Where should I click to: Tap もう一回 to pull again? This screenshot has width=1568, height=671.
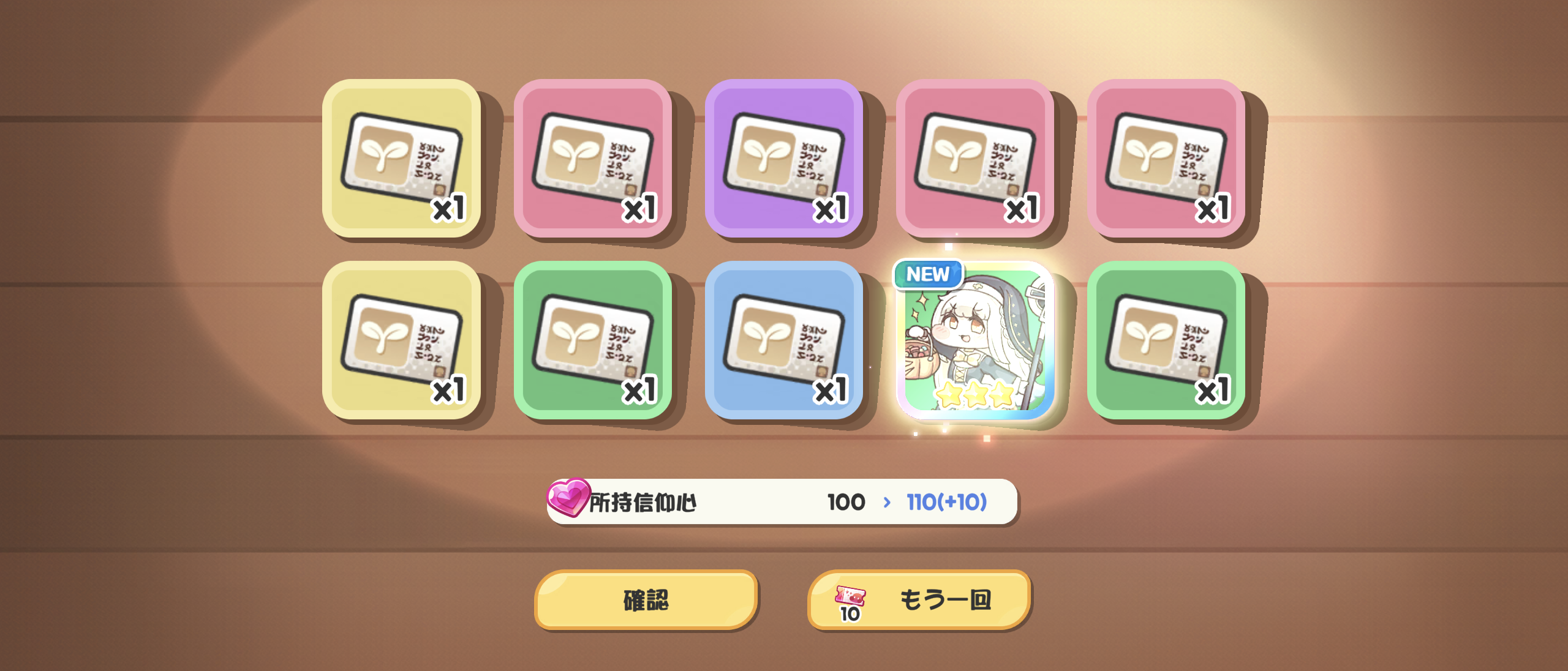919,599
